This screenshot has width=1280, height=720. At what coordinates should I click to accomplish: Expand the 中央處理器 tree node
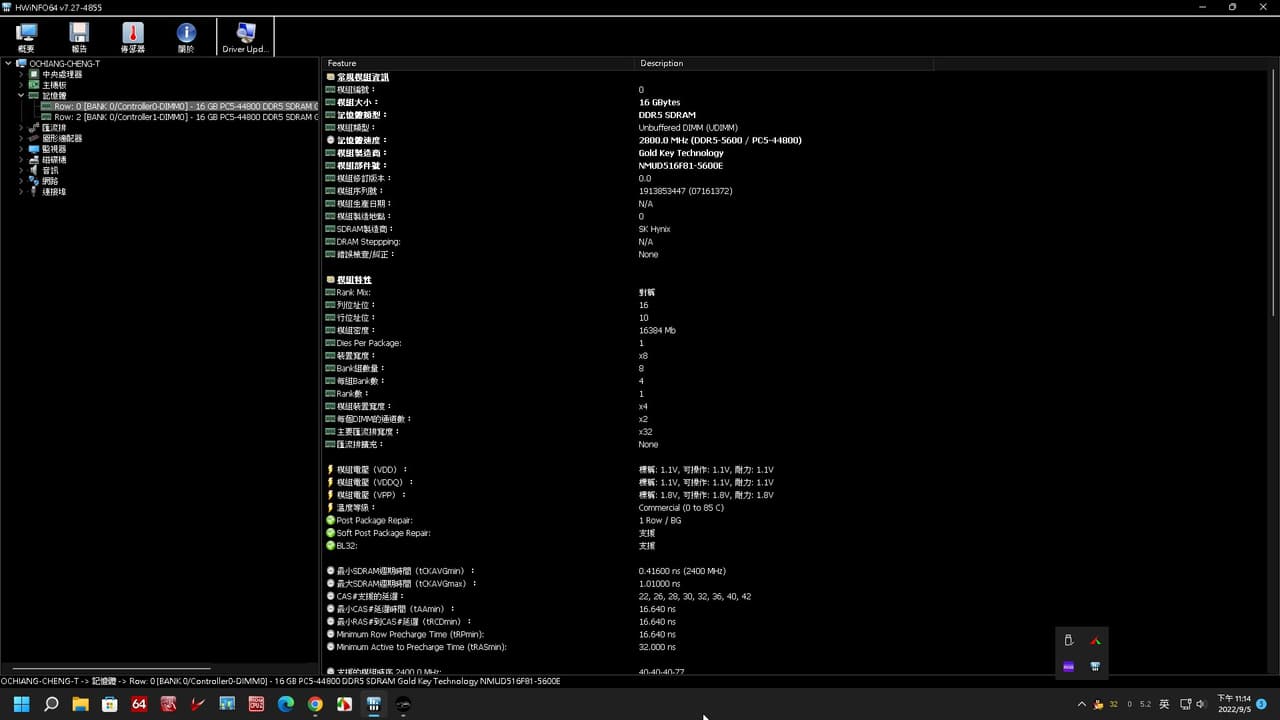21,74
